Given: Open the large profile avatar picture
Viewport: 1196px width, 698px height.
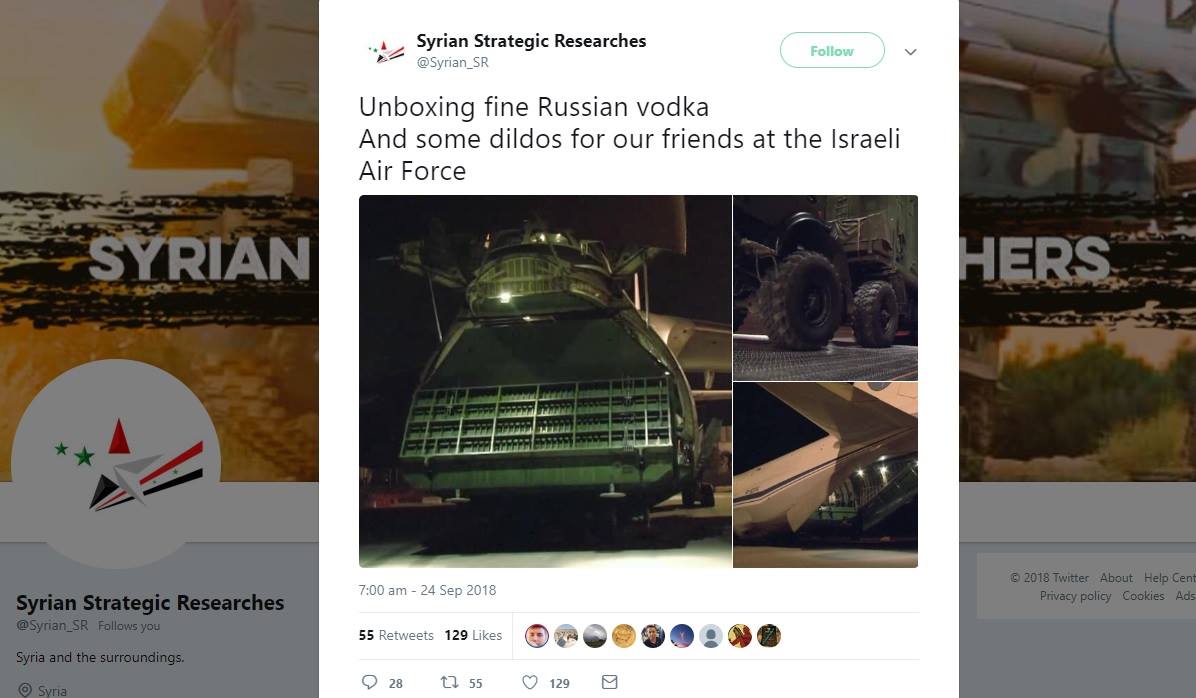Looking at the screenshot, I should click(116, 464).
